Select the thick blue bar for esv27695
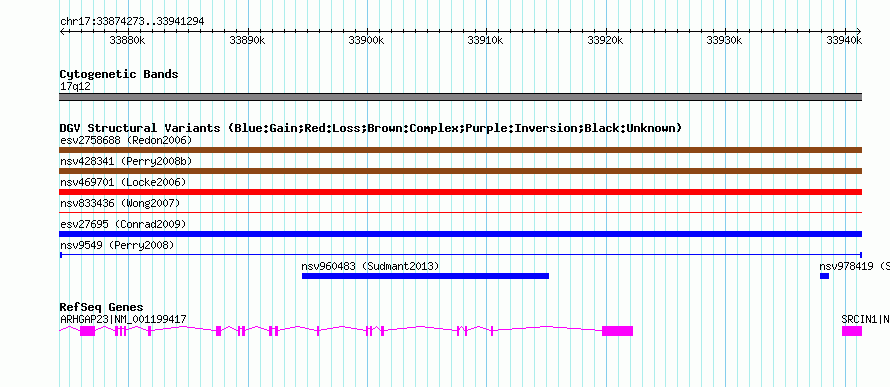Viewport: 890px width, 387px height. click(461, 234)
